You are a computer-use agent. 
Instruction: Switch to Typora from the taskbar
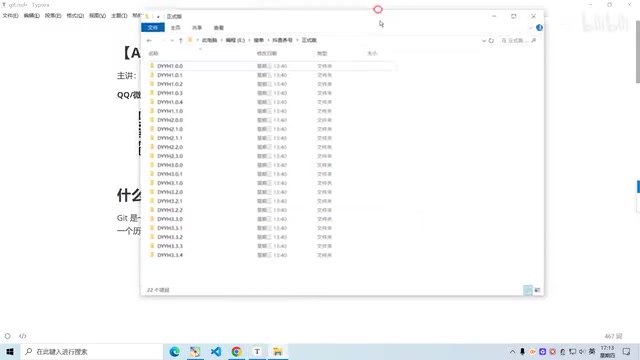257,351
